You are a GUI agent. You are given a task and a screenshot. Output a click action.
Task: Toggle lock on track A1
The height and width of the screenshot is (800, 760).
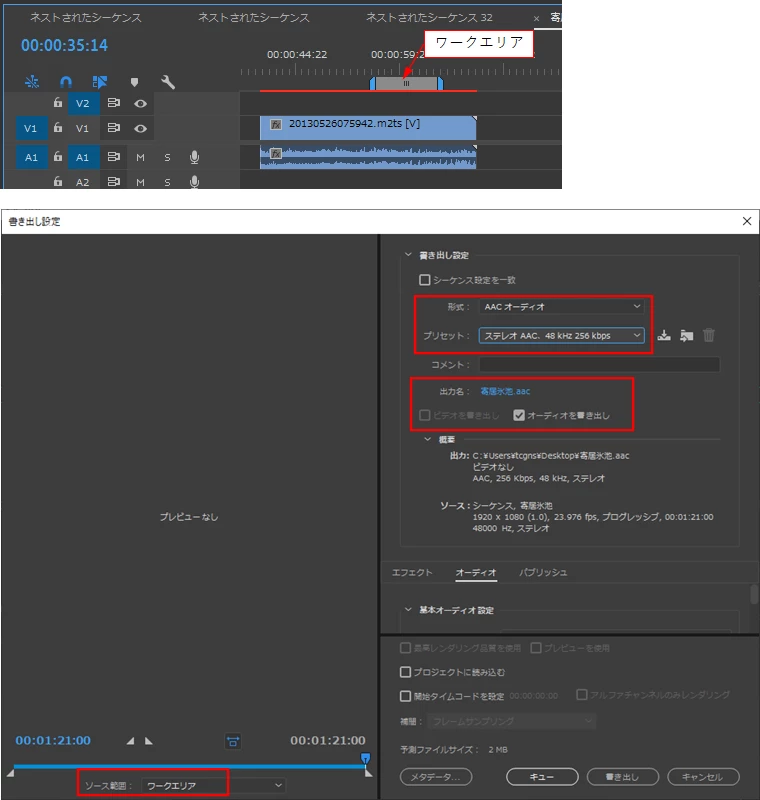(x=58, y=156)
